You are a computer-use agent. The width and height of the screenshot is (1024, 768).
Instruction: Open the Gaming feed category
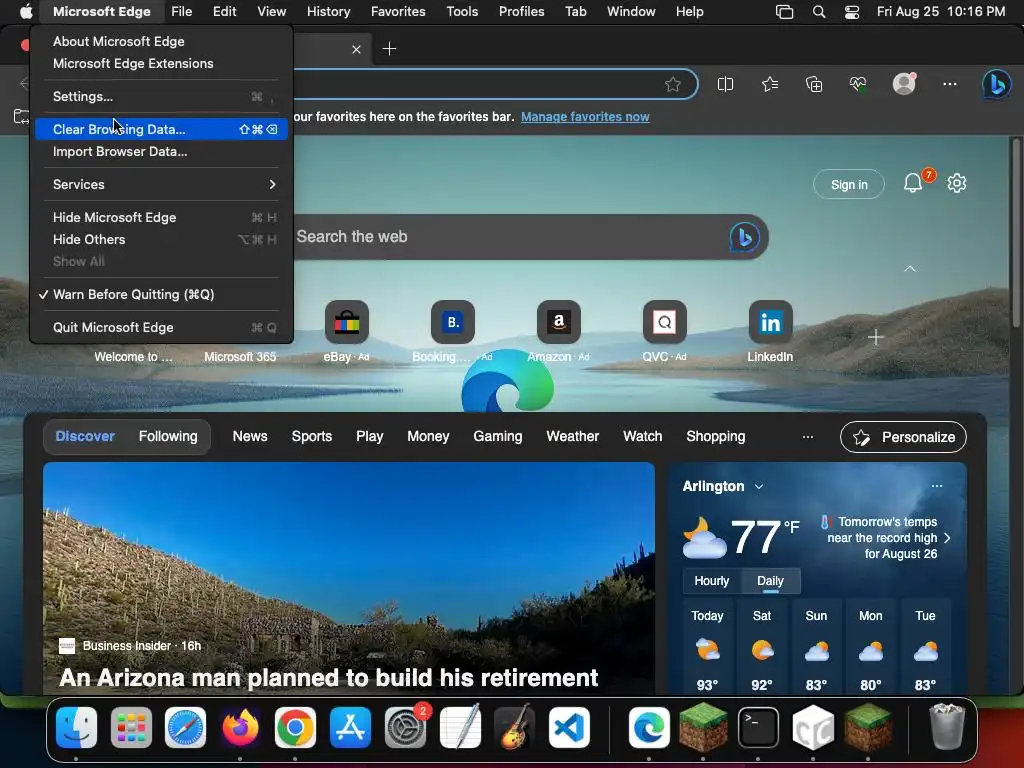pos(498,436)
